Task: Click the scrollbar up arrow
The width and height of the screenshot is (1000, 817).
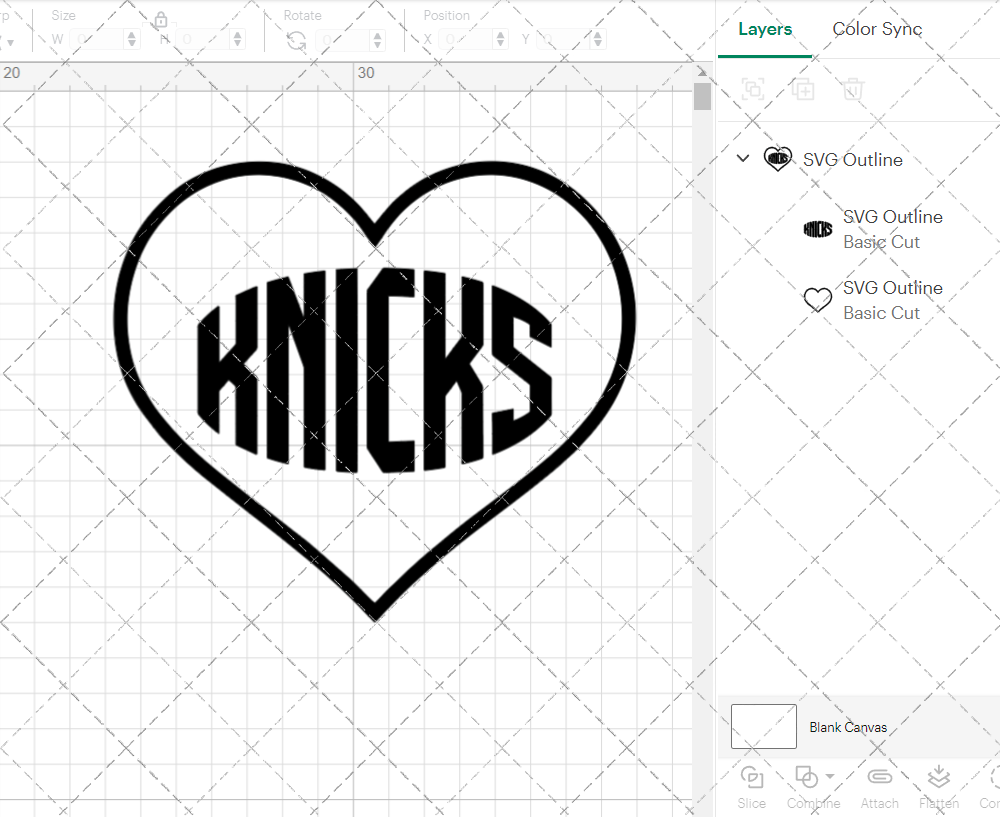Action: [702, 71]
